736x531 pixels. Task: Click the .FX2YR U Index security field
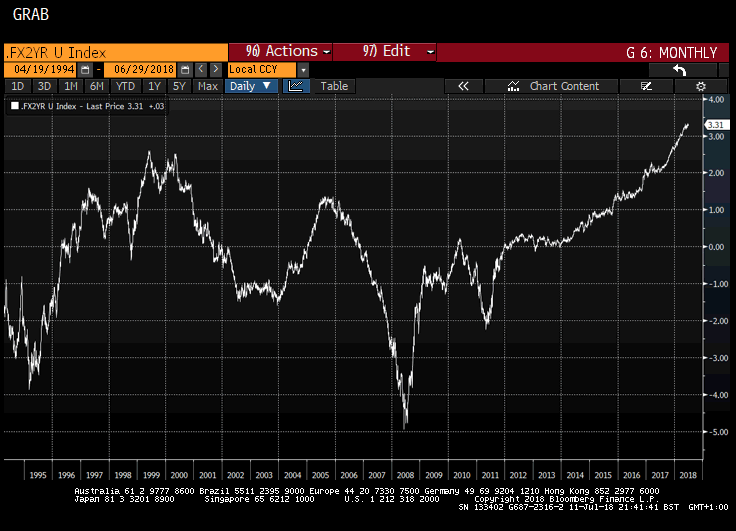pyautogui.click(x=116, y=52)
